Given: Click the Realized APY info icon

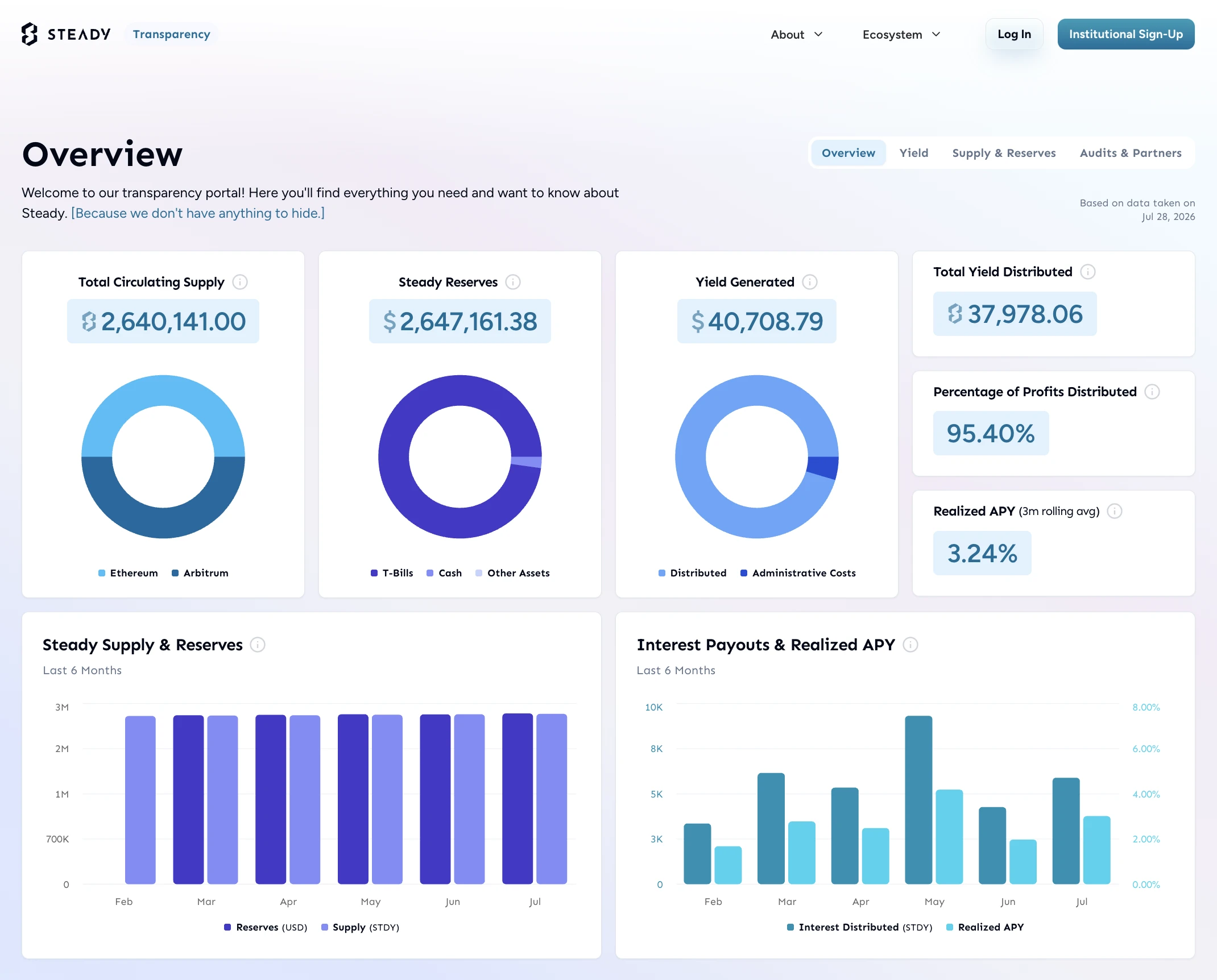Looking at the screenshot, I should point(1115,511).
